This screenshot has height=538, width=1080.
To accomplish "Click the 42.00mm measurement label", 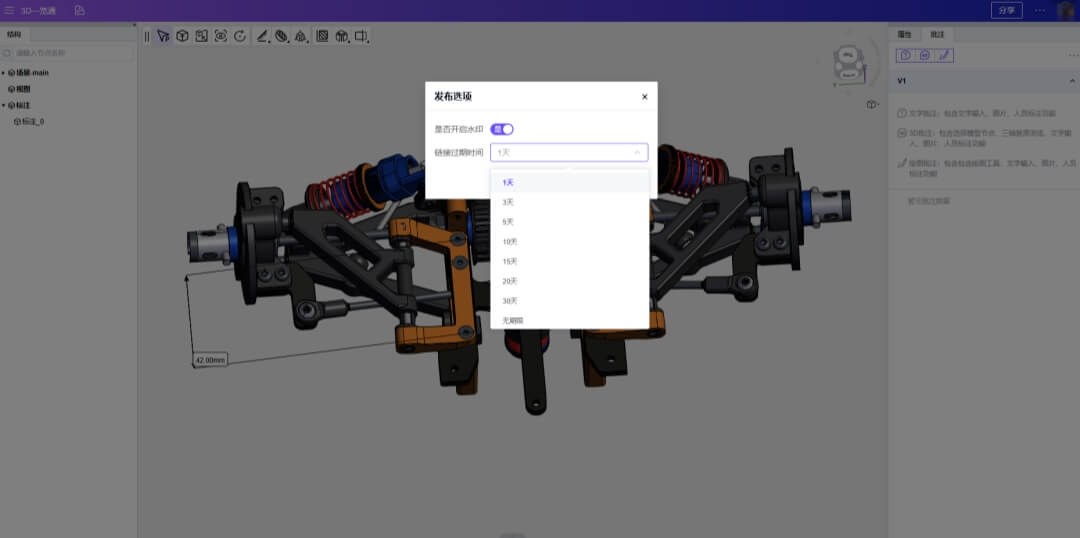I will [x=210, y=360].
